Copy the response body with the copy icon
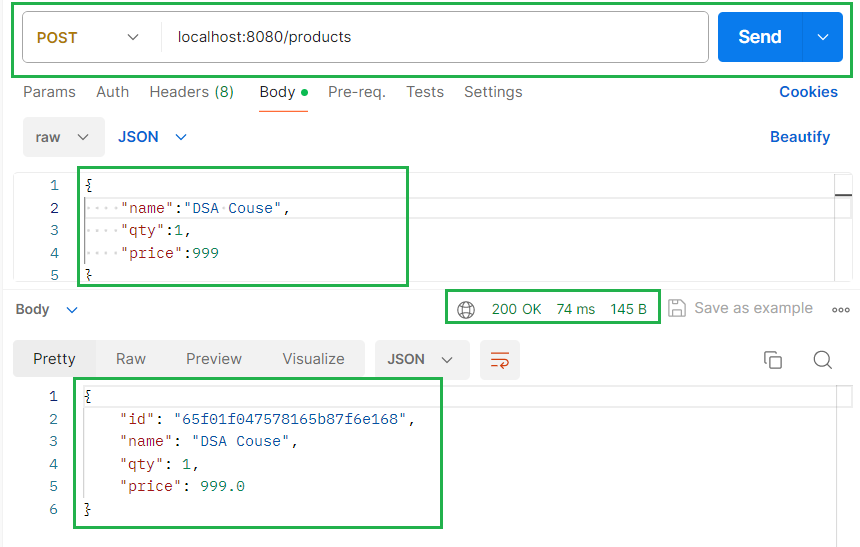 tap(772, 360)
